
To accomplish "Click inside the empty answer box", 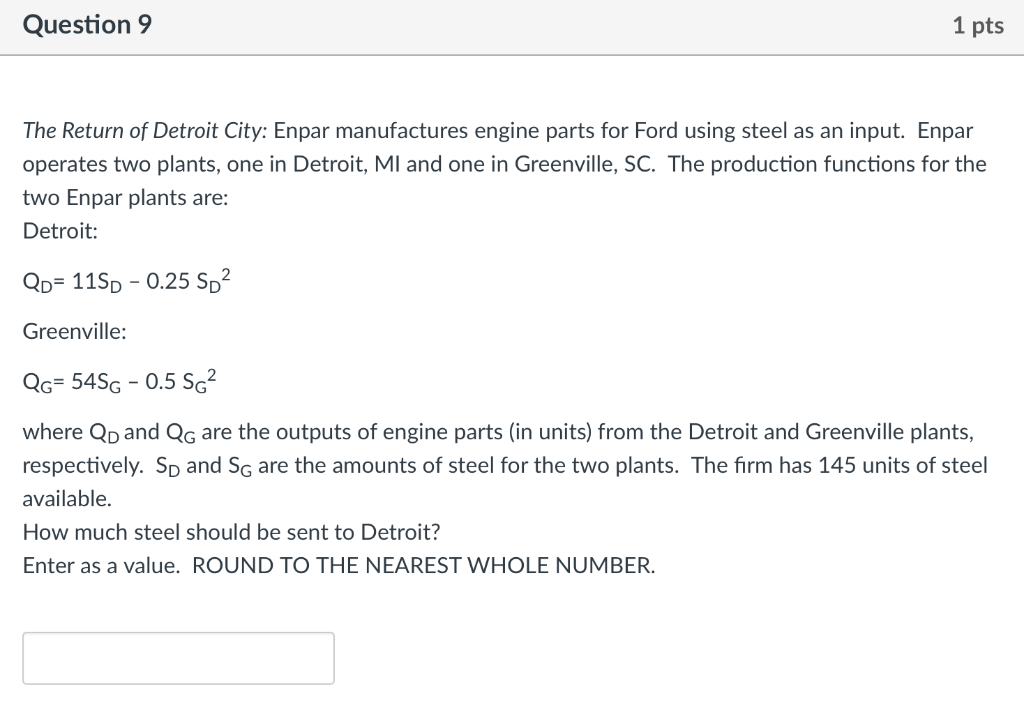I will click(x=179, y=657).
